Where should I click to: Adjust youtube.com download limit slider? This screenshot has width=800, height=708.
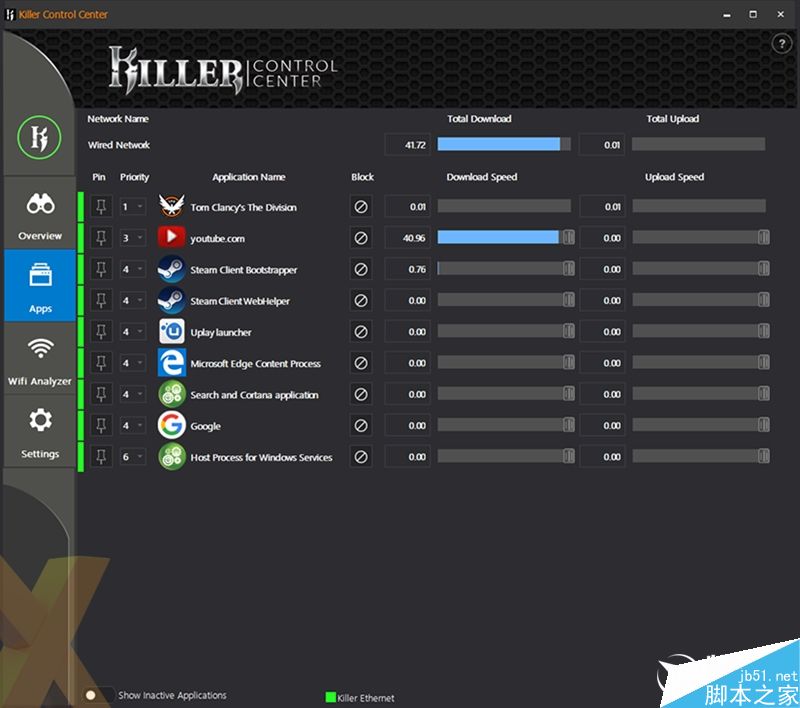click(x=568, y=237)
